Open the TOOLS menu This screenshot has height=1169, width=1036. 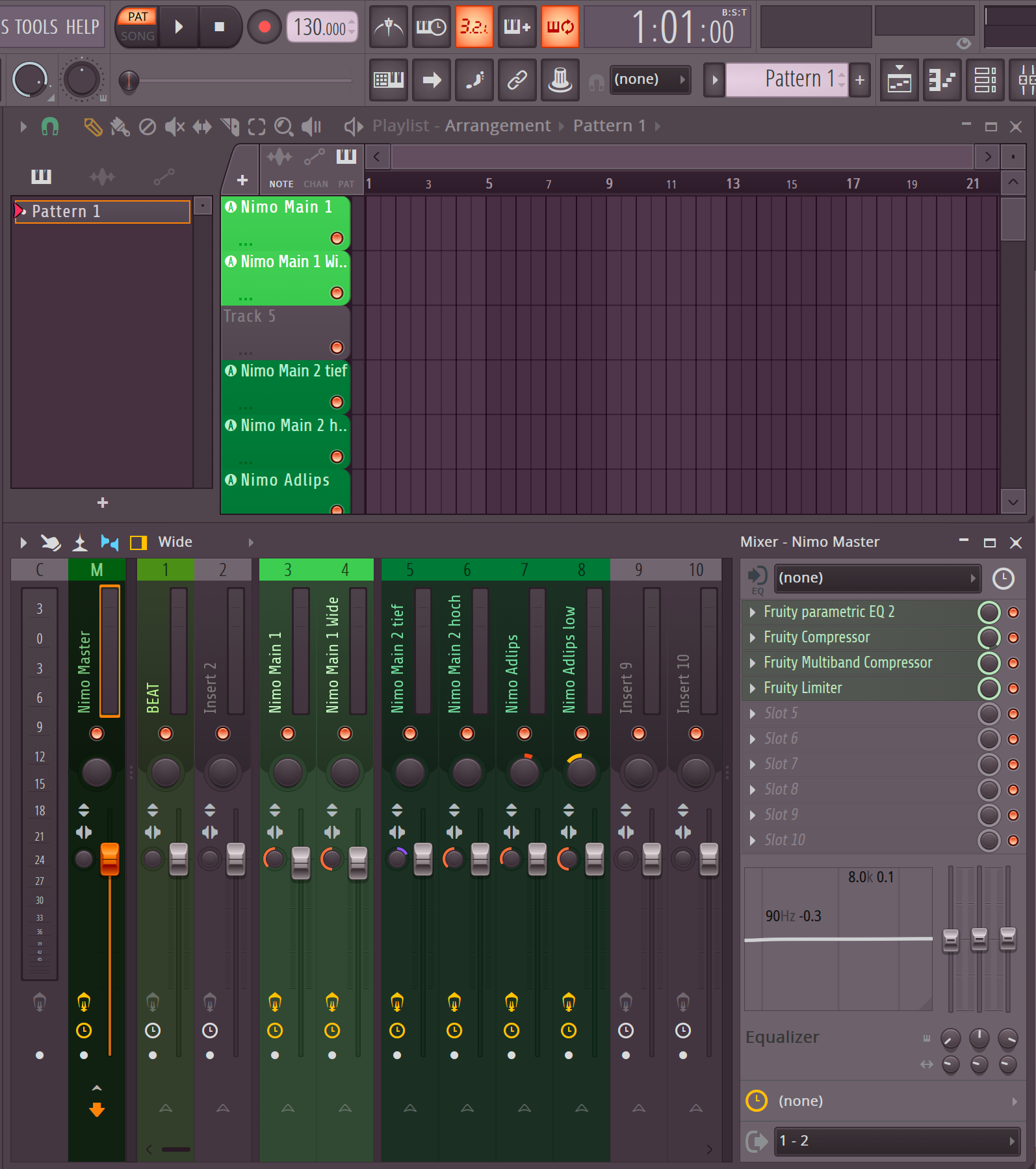[36, 27]
